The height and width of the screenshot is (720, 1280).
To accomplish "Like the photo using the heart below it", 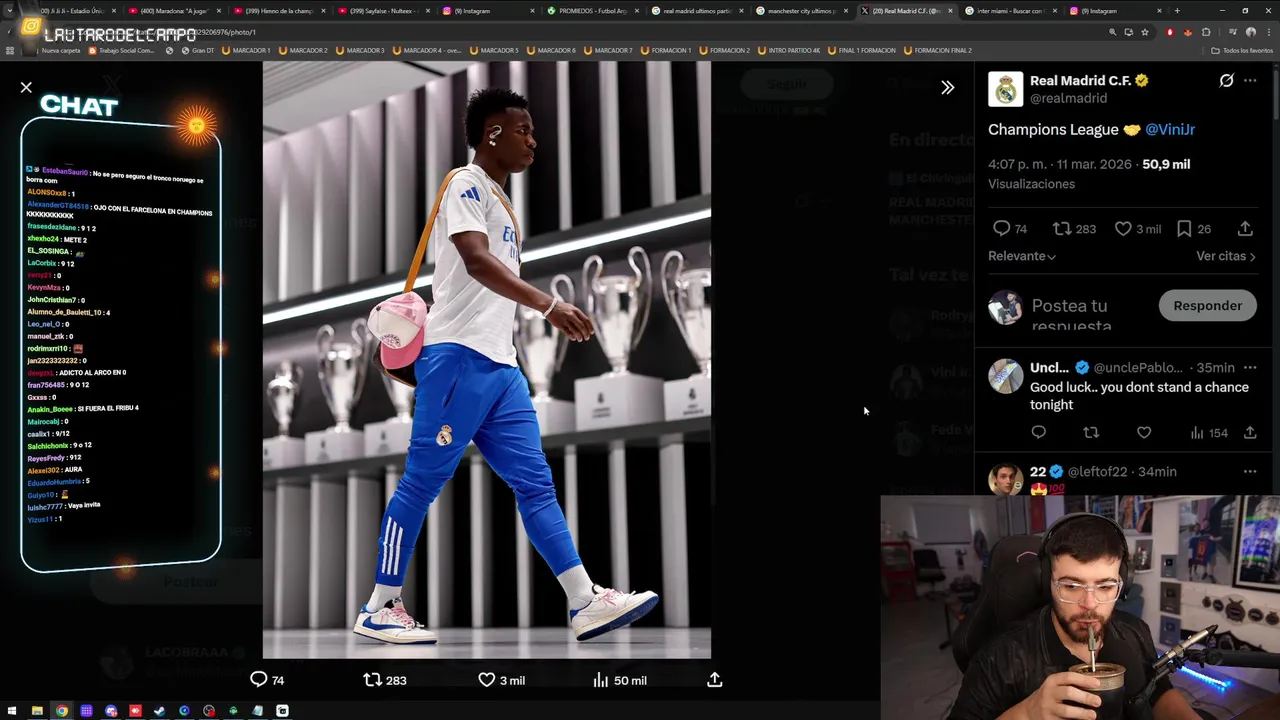I will coord(486,680).
